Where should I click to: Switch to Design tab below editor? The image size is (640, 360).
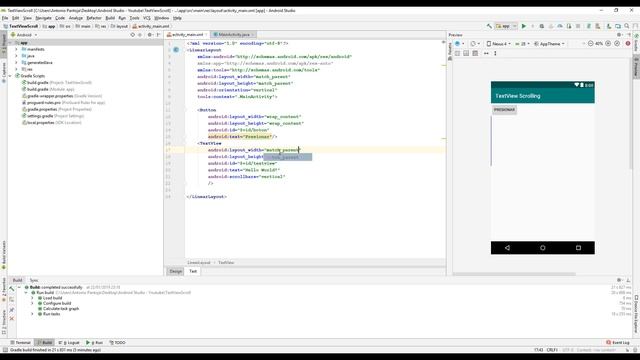[x=176, y=271]
